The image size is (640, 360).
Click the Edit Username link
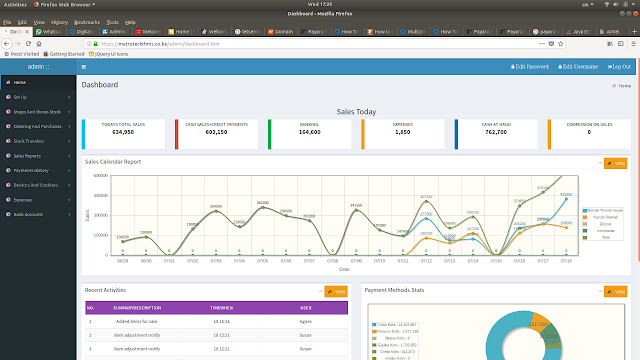[x=578, y=67]
